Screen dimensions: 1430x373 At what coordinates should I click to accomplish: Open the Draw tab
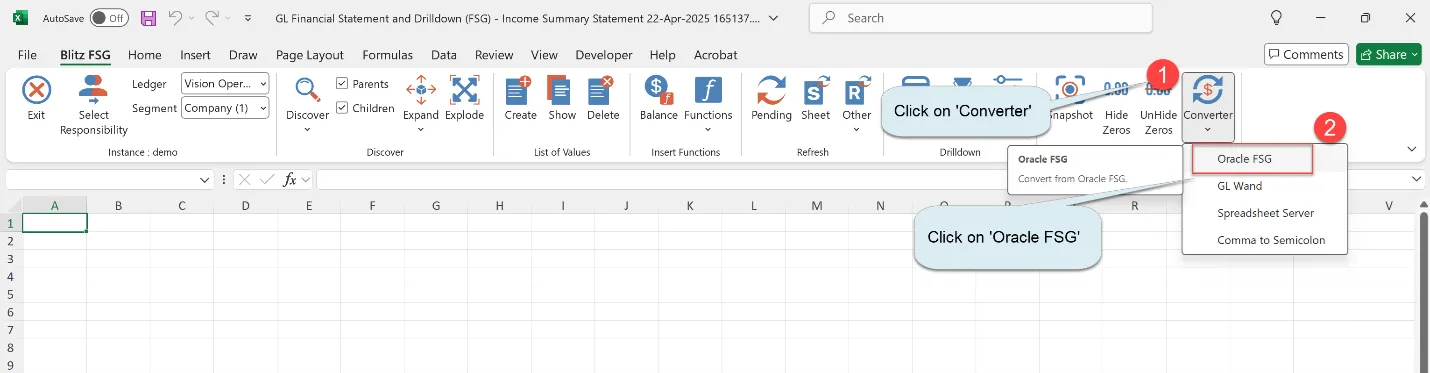pyautogui.click(x=243, y=55)
